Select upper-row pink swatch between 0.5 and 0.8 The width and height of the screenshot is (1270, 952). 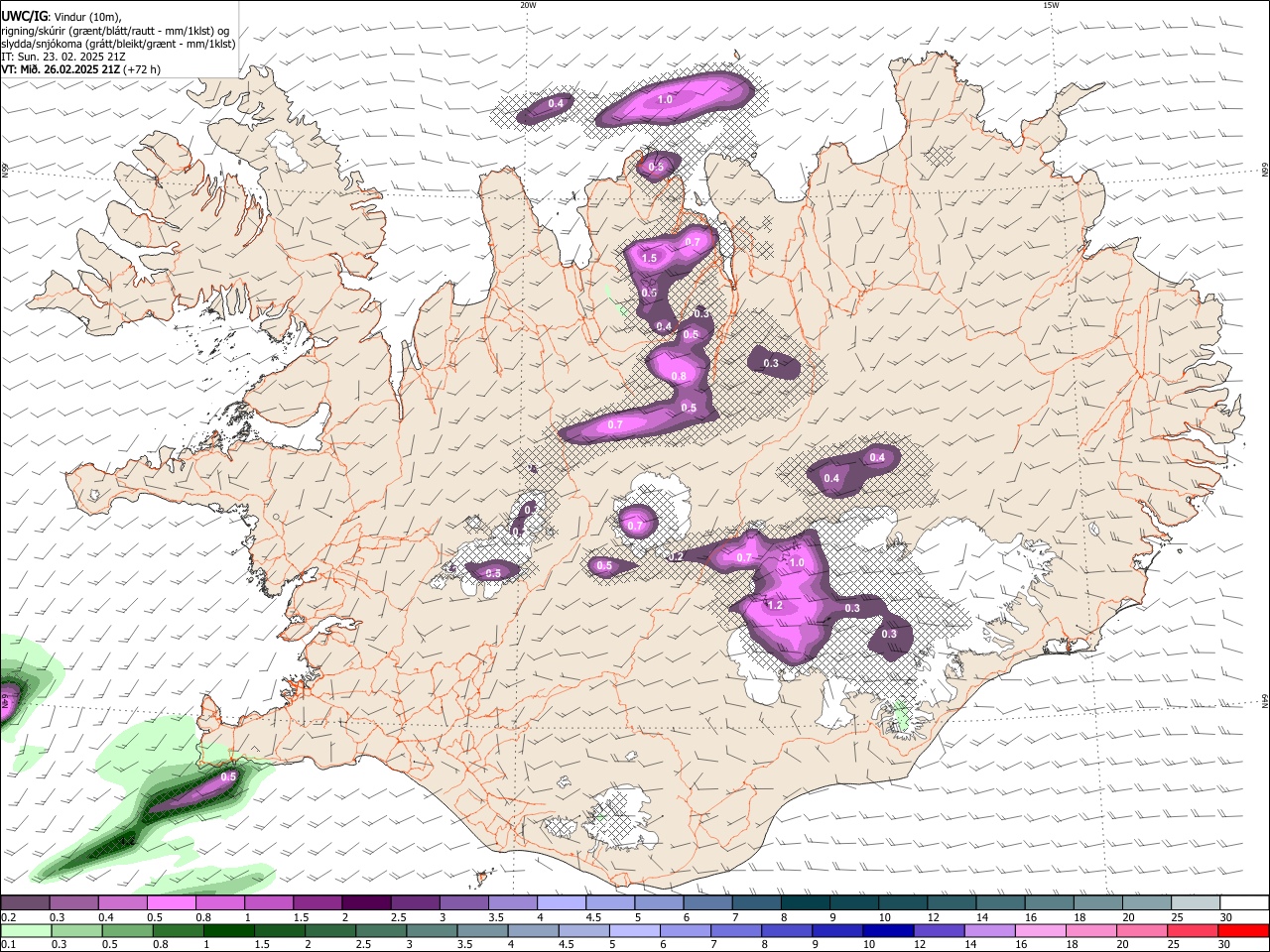171,903
